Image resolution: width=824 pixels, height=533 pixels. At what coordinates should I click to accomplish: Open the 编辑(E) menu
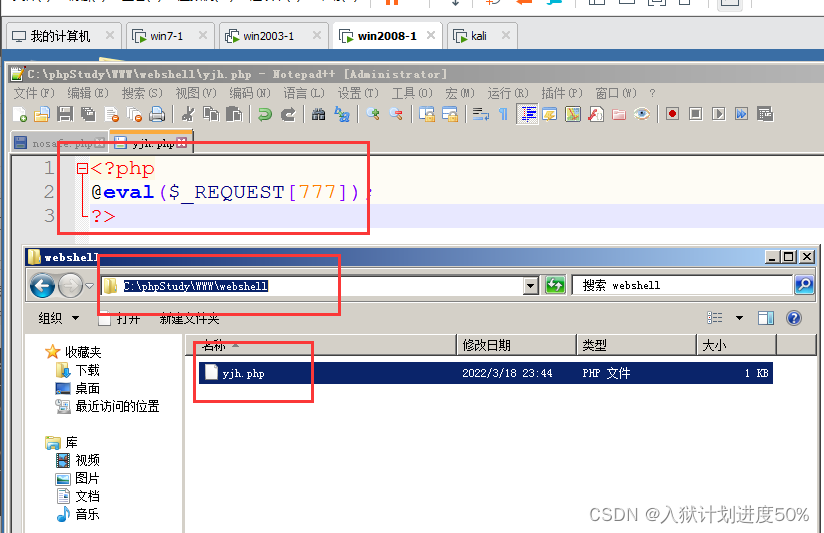pyautogui.click(x=88, y=93)
